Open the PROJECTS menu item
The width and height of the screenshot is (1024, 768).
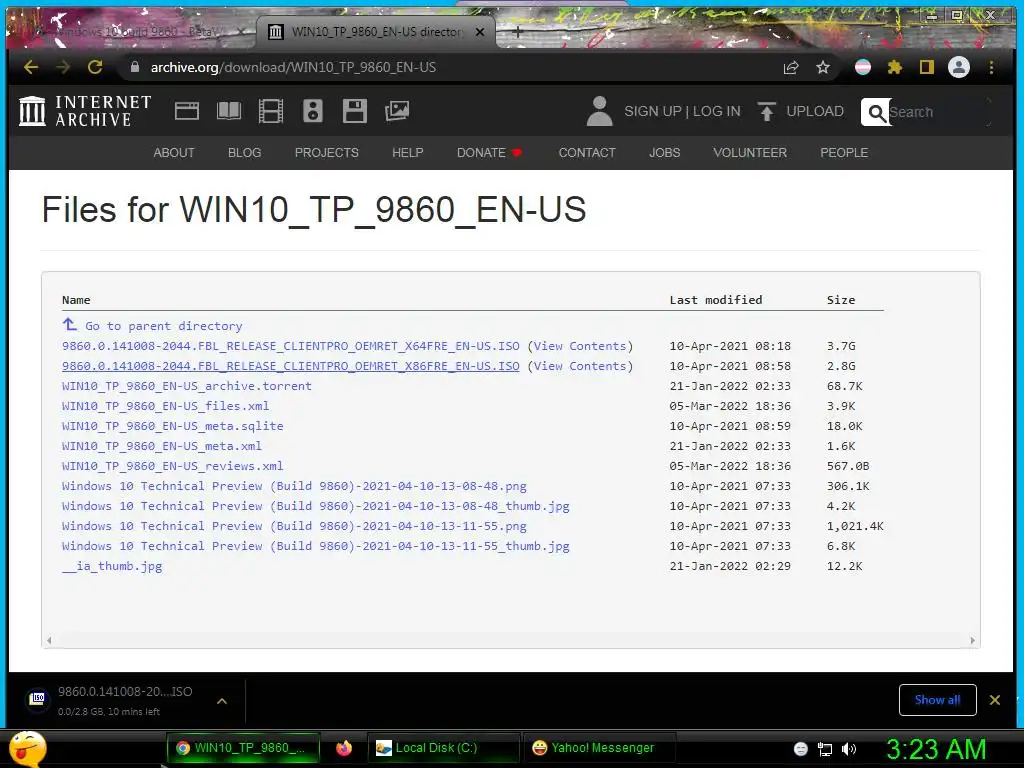click(327, 153)
